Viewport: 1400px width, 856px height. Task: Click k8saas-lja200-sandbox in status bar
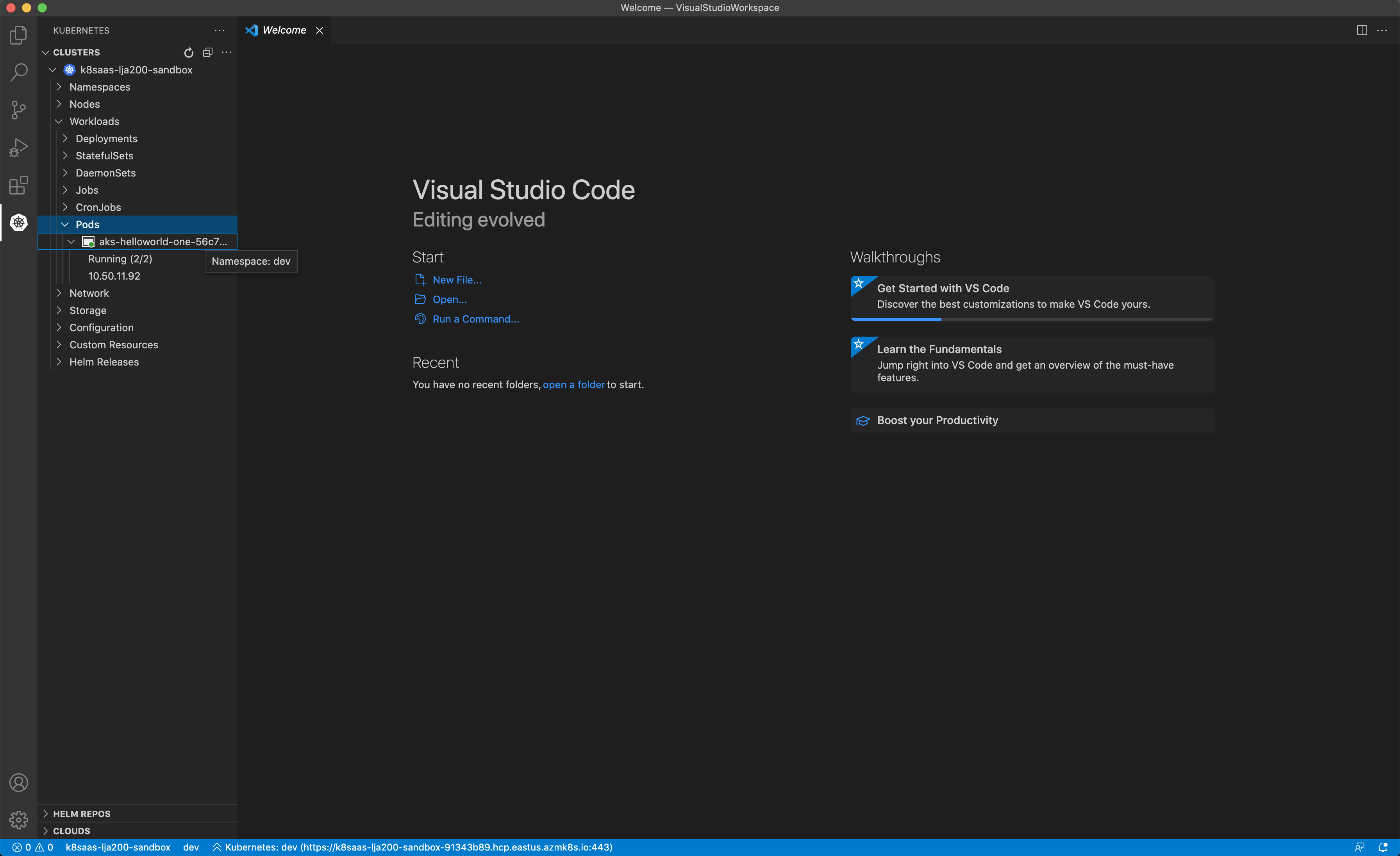118,847
